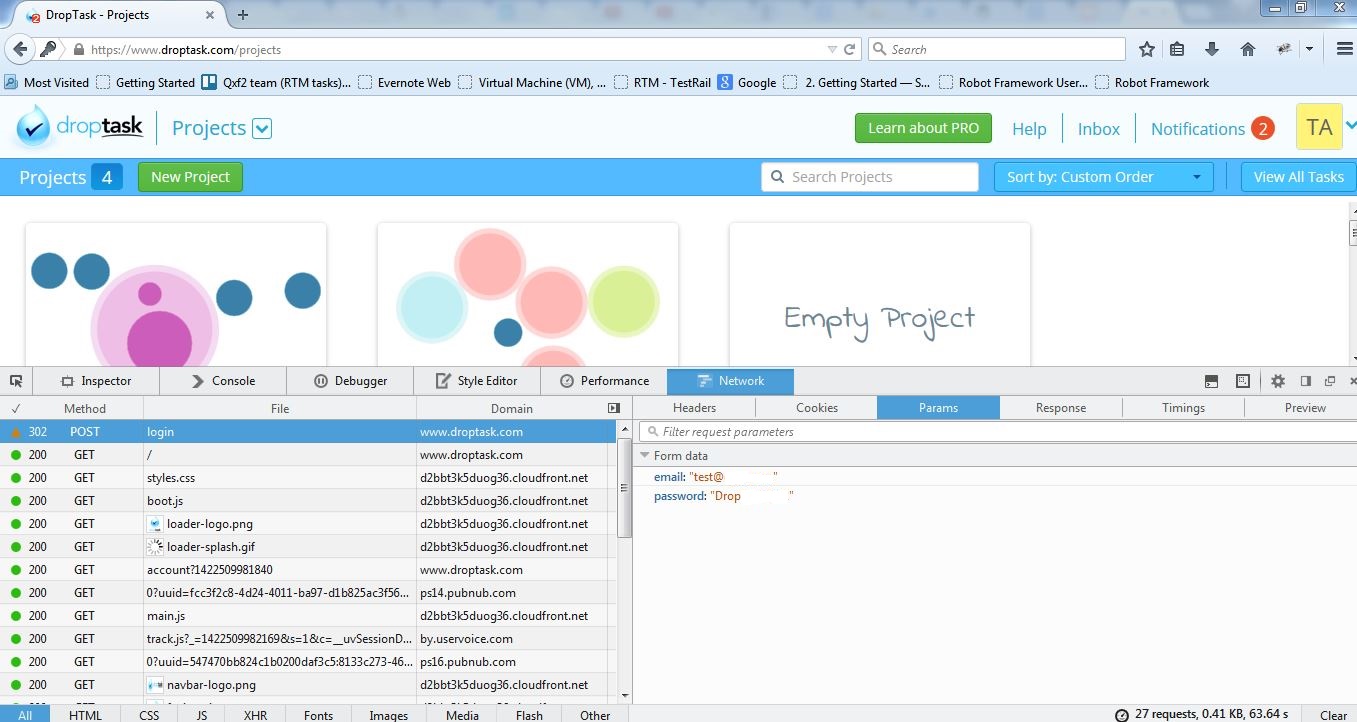Reload the page with the refresh icon

850,49
